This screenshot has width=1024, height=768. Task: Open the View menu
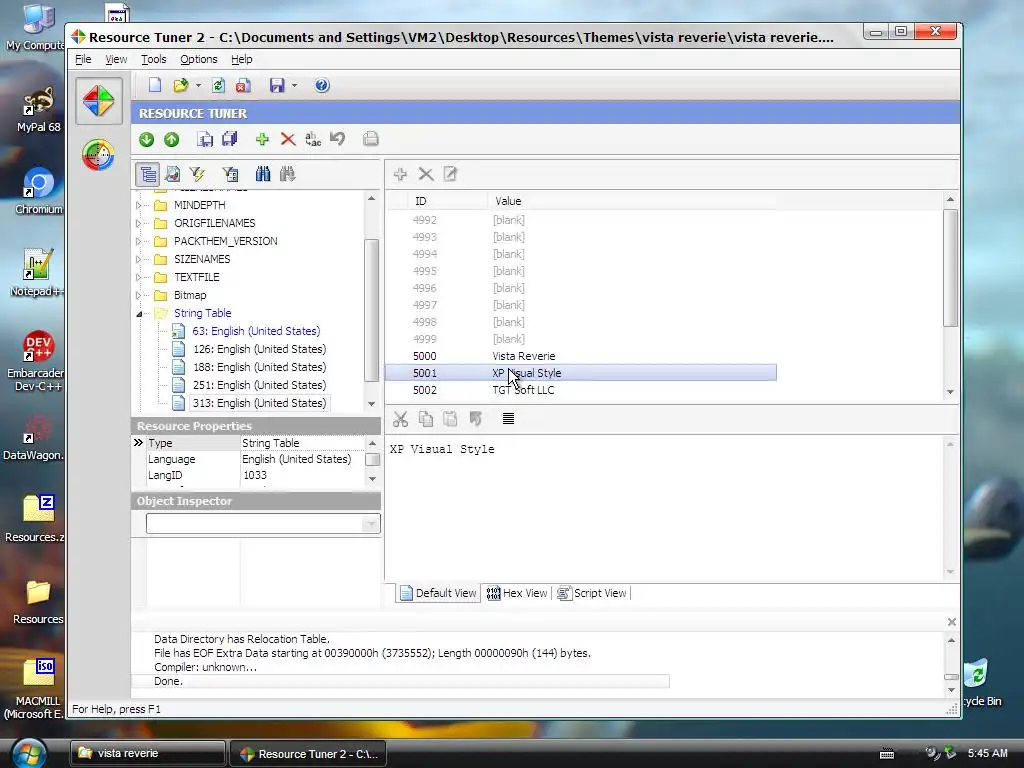(x=116, y=59)
